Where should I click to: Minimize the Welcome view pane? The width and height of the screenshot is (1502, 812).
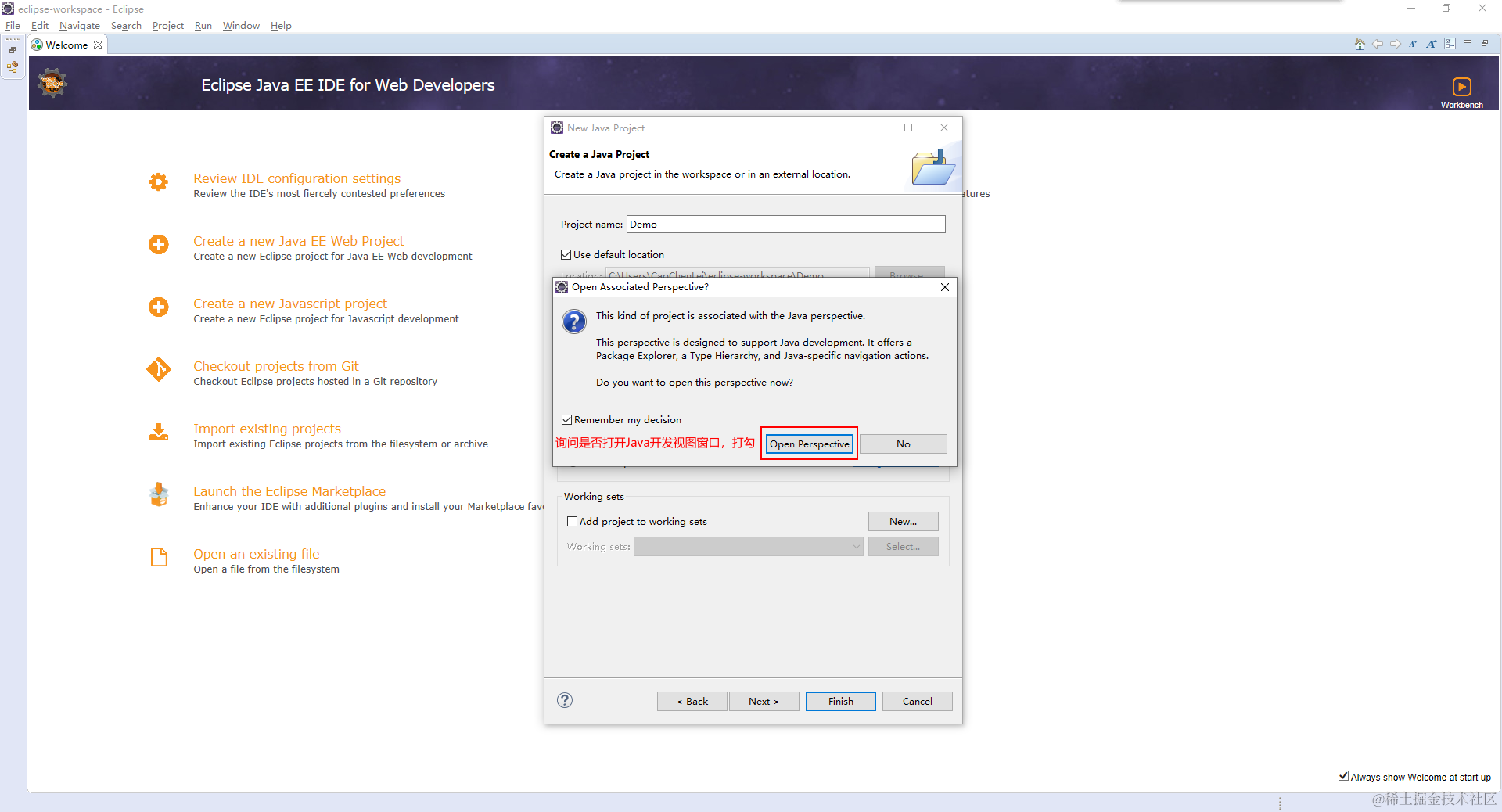pyautogui.click(x=1468, y=42)
